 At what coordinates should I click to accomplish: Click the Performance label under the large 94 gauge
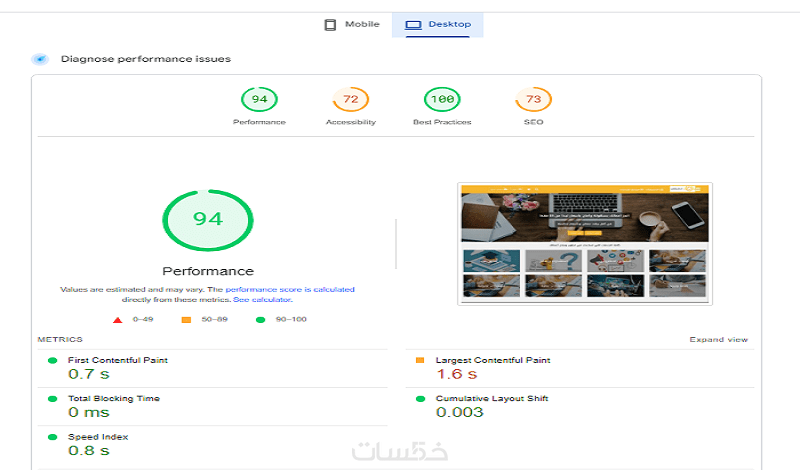coord(208,271)
